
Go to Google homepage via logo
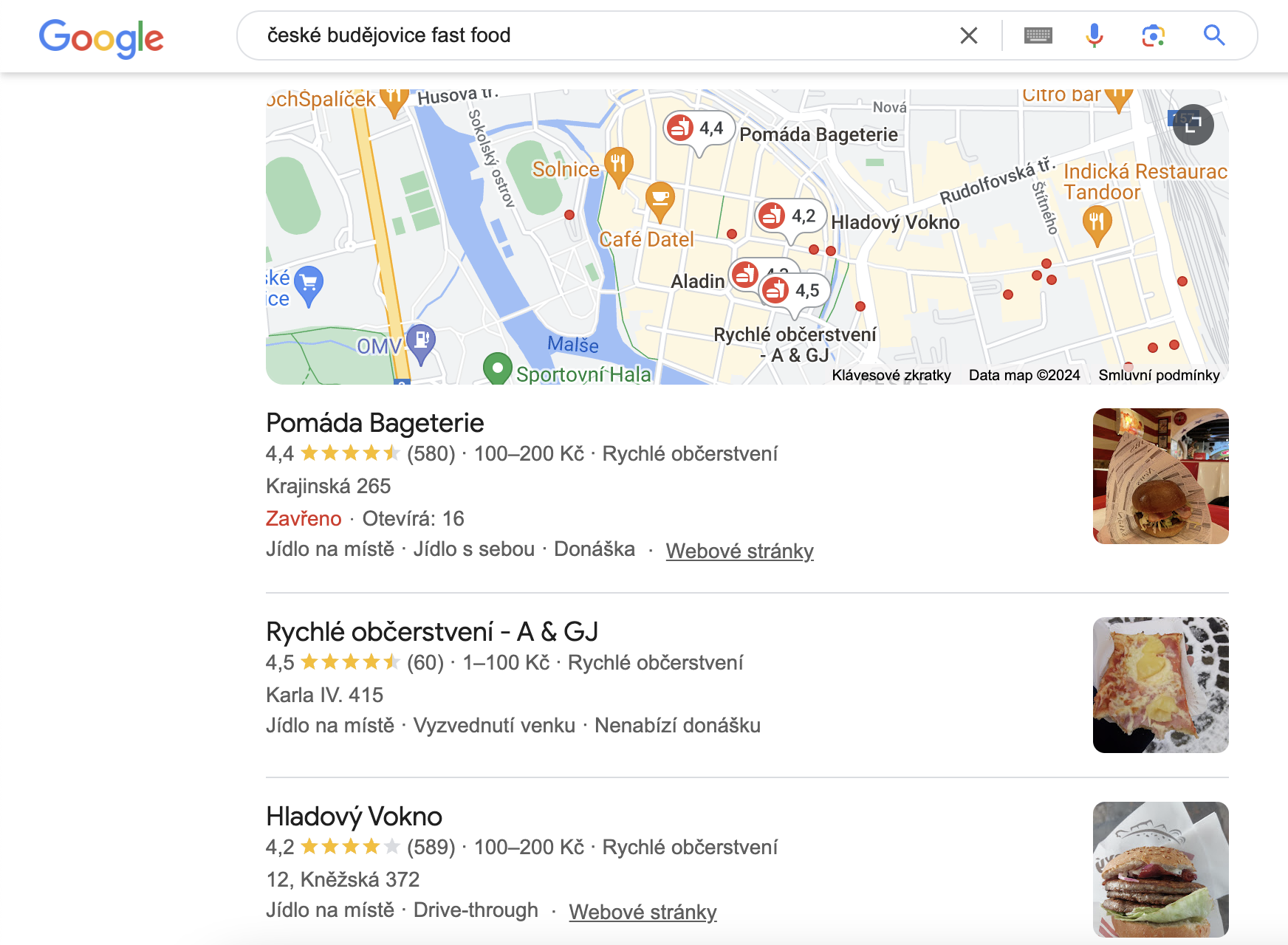pos(101,38)
